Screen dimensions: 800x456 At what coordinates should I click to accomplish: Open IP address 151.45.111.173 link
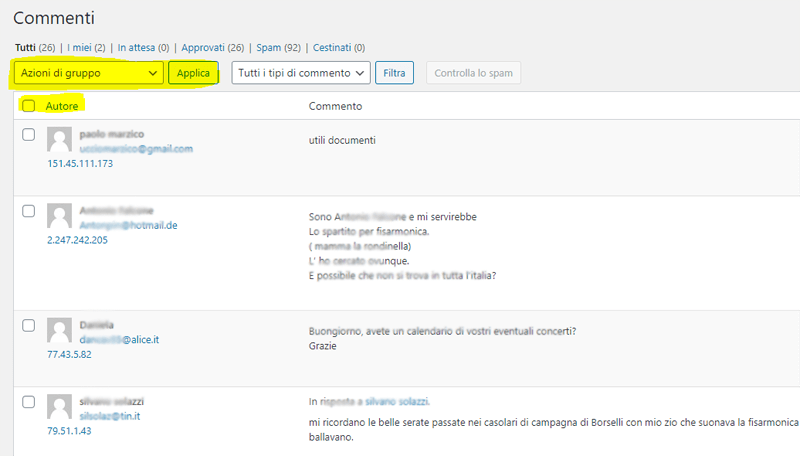80,164
